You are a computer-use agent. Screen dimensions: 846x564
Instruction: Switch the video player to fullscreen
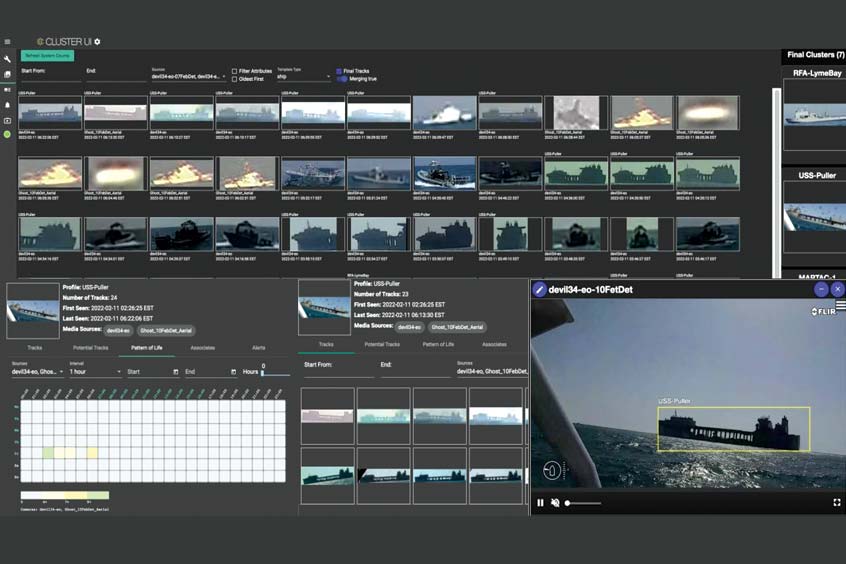(837, 502)
